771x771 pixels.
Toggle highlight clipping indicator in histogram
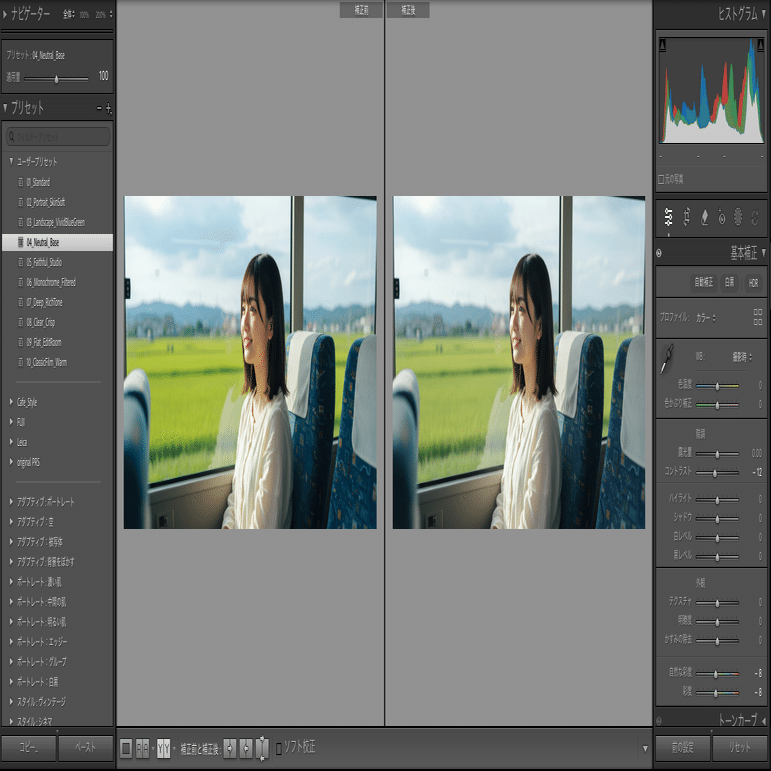coord(760,45)
